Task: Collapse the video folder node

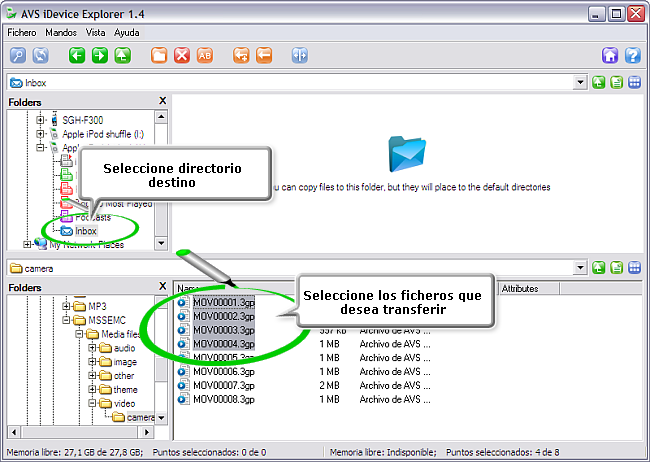Action: pyautogui.click(x=92, y=403)
